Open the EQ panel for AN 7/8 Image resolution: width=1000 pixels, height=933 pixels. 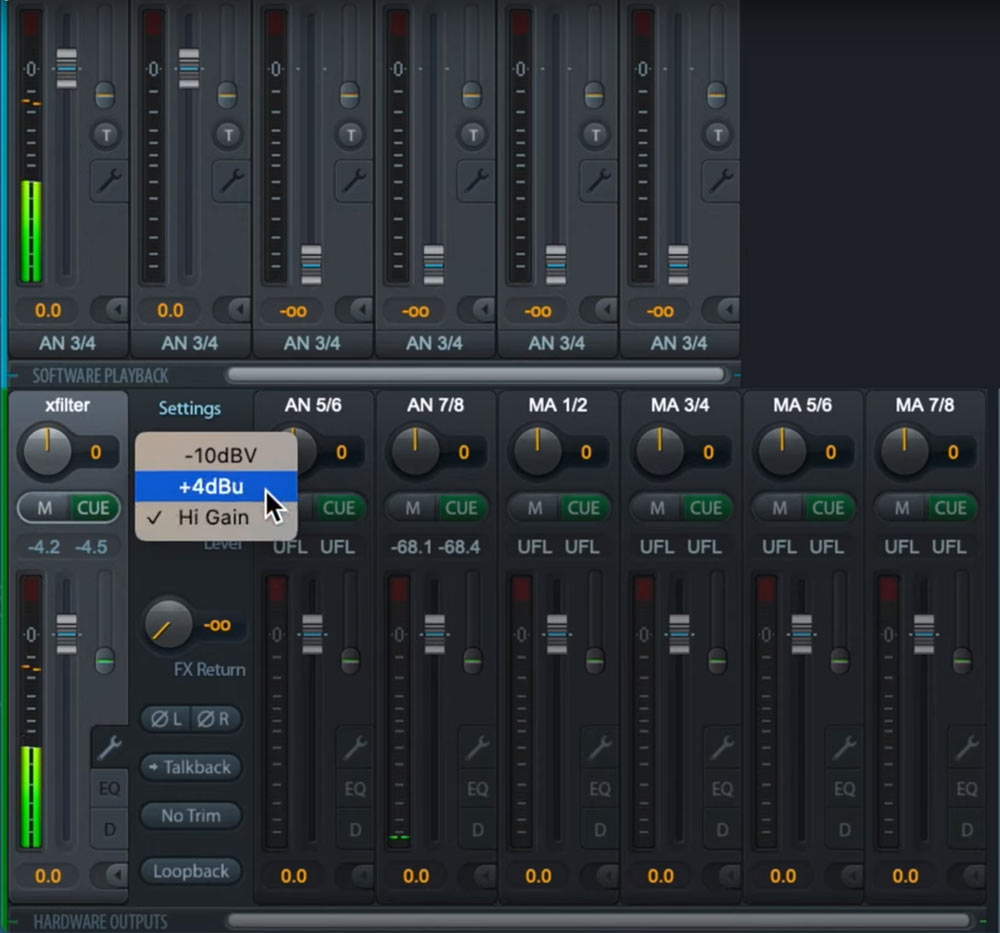click(x=478, y=789)
